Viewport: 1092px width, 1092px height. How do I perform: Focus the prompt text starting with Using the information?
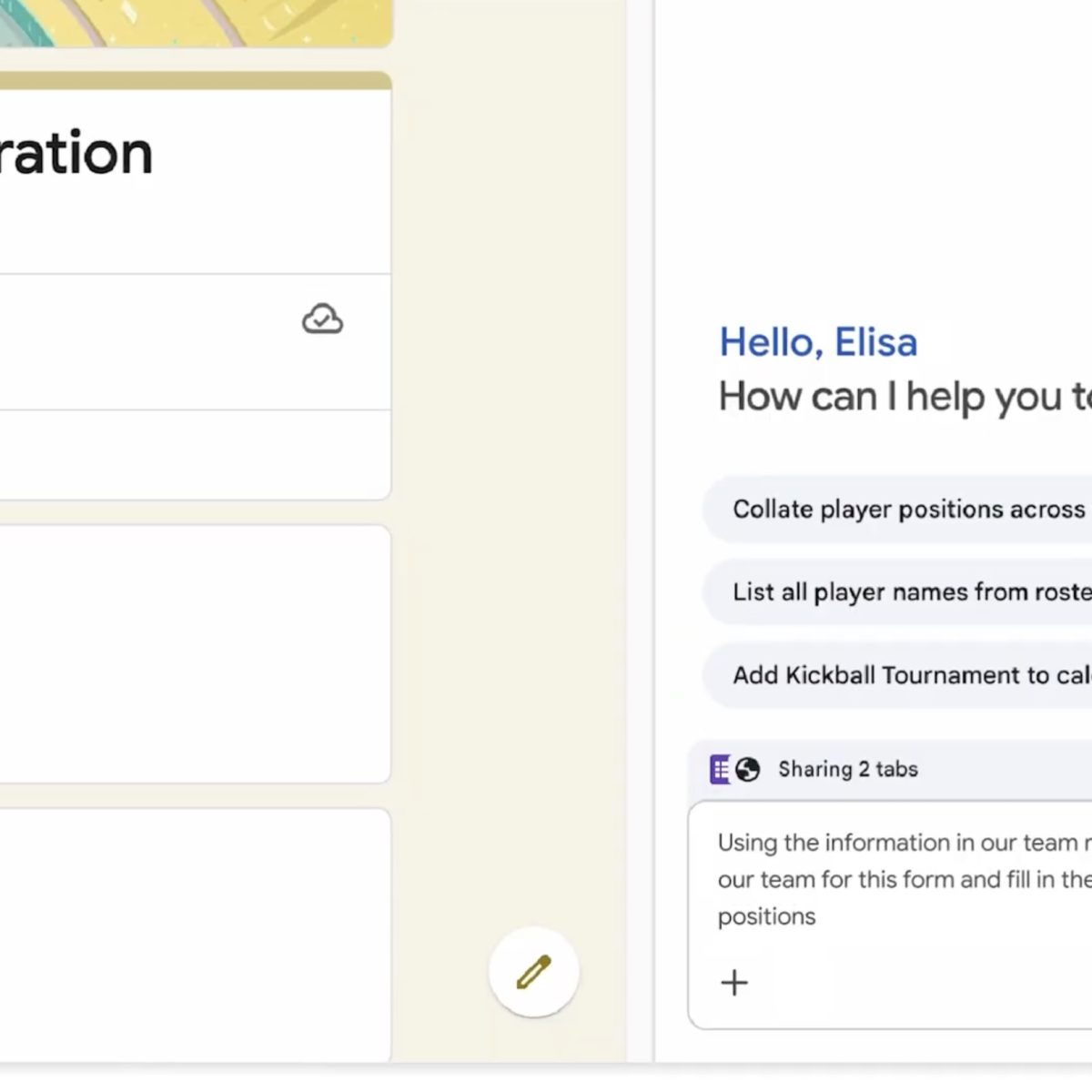[x=903, y=878]
